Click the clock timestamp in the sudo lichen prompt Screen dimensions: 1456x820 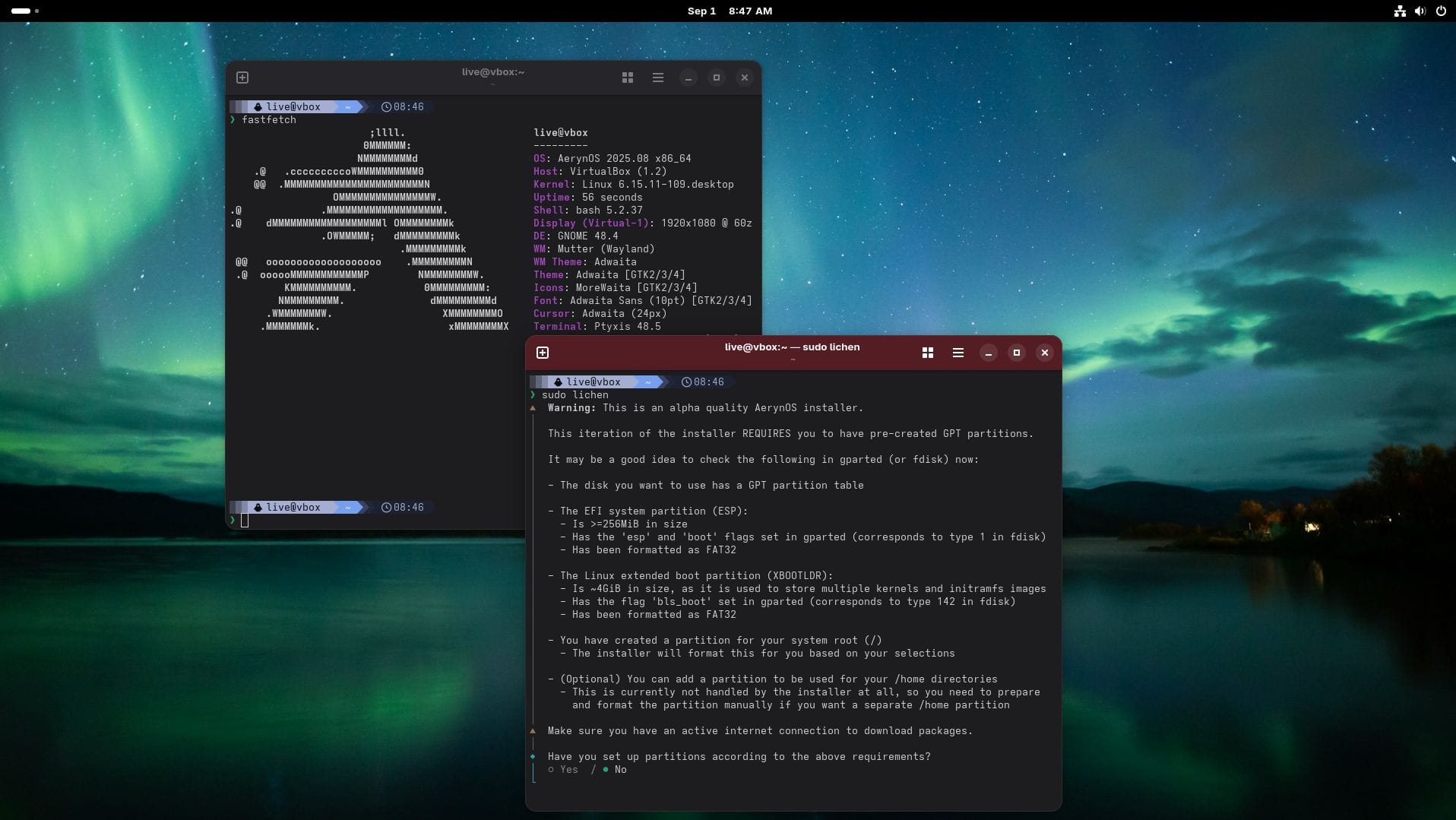tap(704, 382)
